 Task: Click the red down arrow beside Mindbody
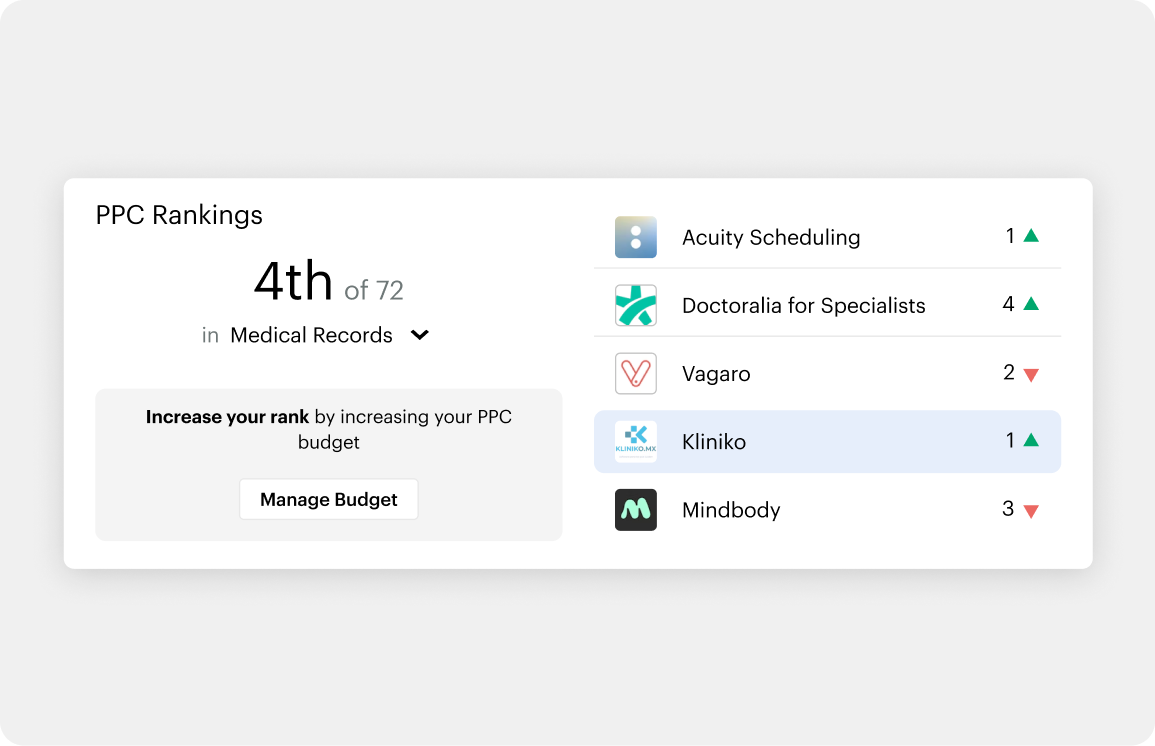1031,511
